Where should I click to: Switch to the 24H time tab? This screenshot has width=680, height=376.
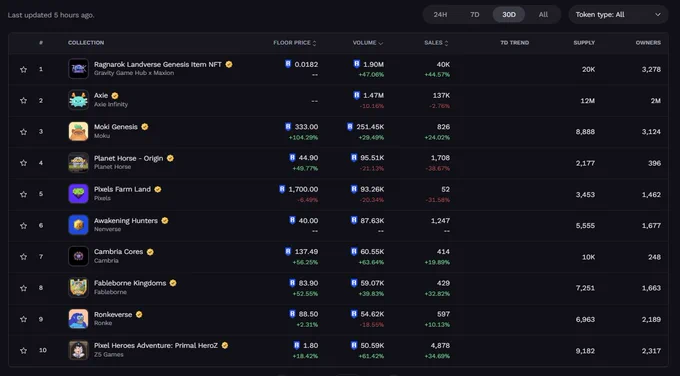(x=440, y=15)
